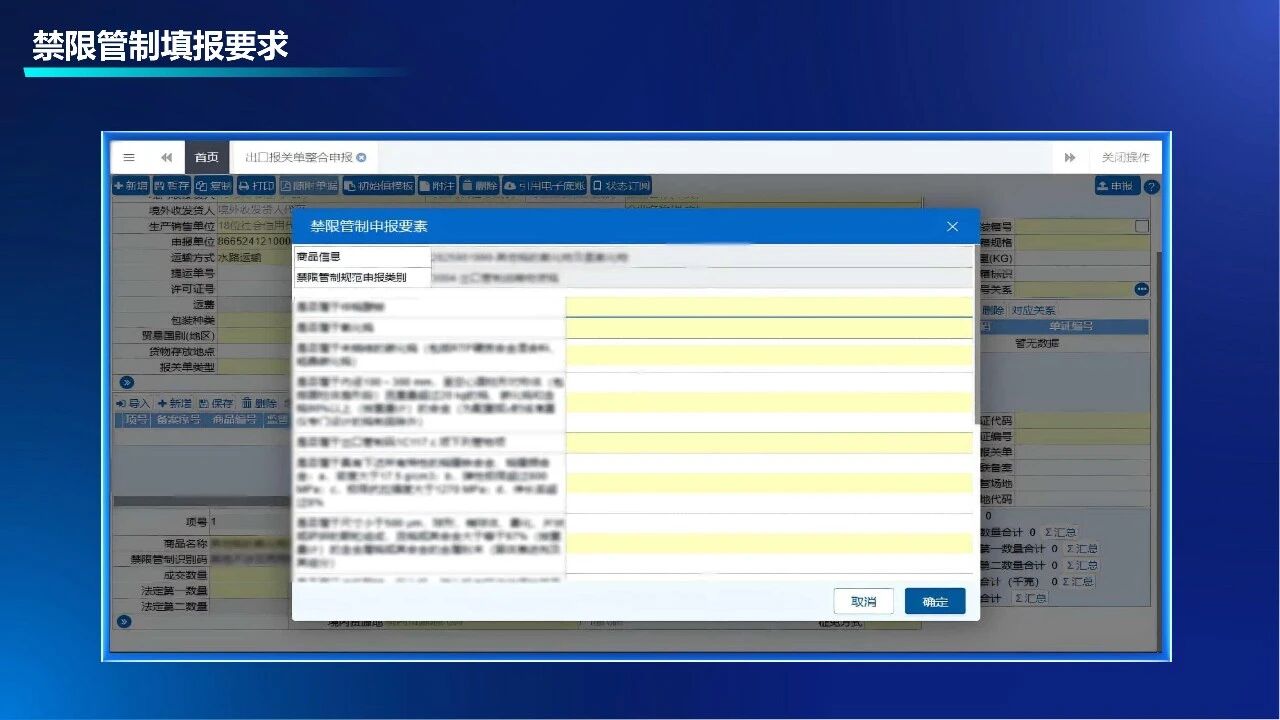Click the blue question mark help icon
Screen dimensions: 1280x720
[x=1152, y=187]
